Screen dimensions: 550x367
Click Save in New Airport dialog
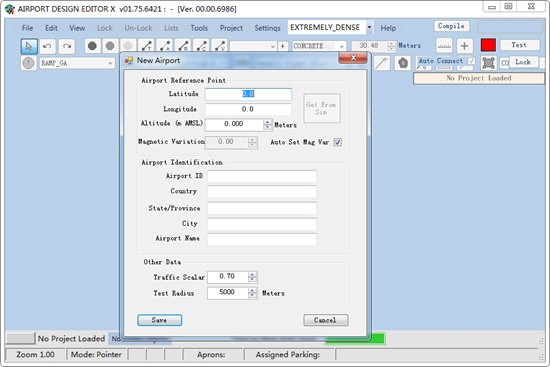(160, 320)
